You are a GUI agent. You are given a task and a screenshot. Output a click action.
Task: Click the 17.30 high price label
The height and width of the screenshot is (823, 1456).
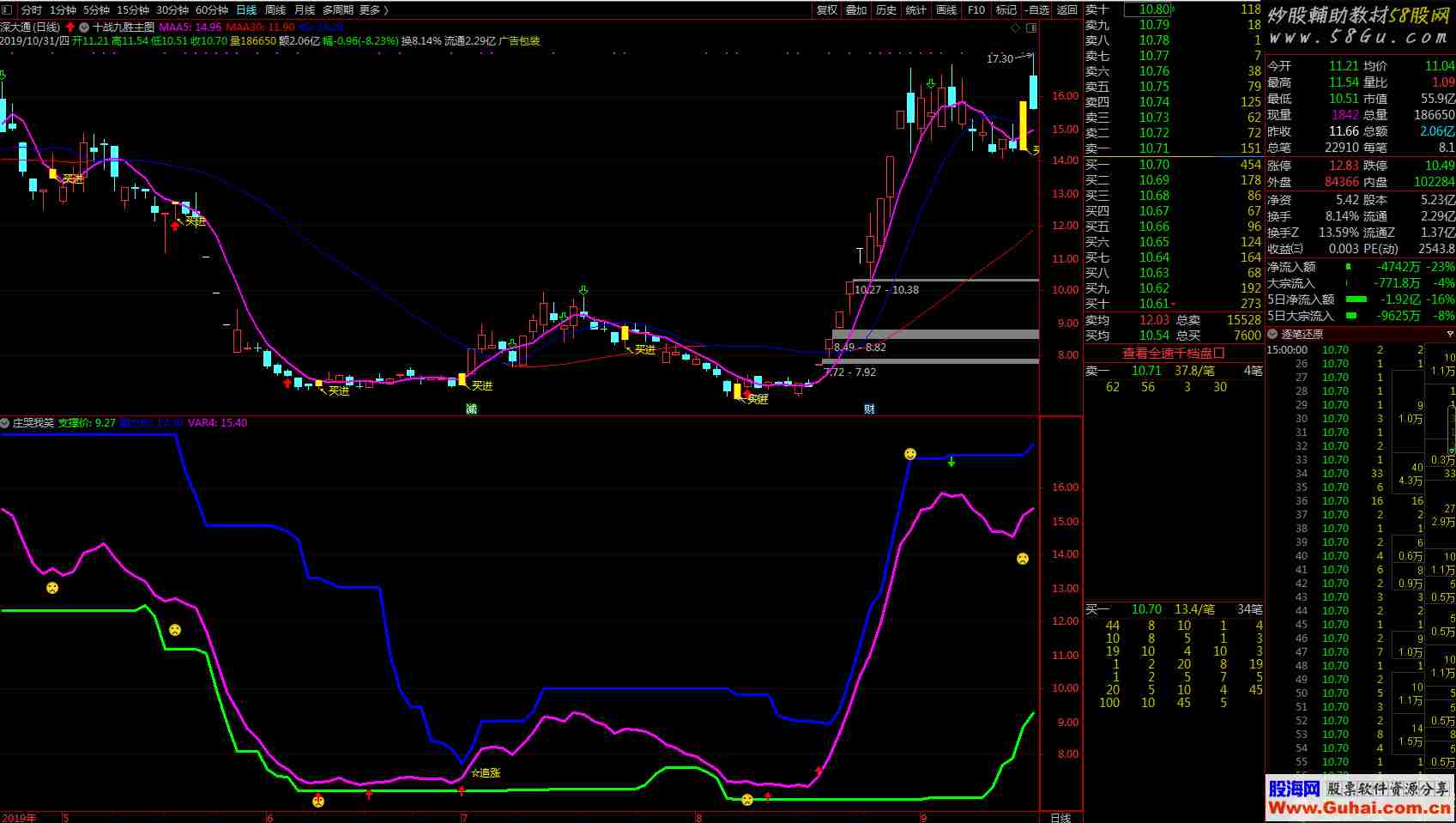pos(1000,59)
